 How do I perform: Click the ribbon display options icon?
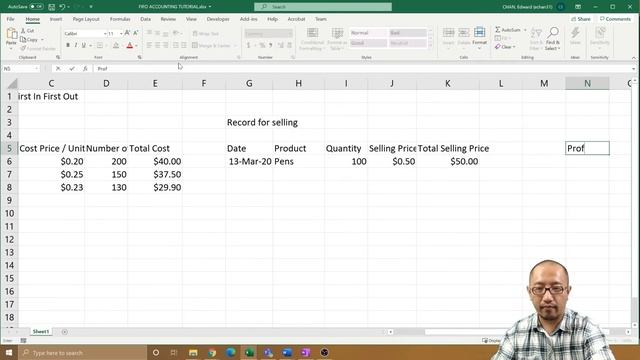coord(578,7)
